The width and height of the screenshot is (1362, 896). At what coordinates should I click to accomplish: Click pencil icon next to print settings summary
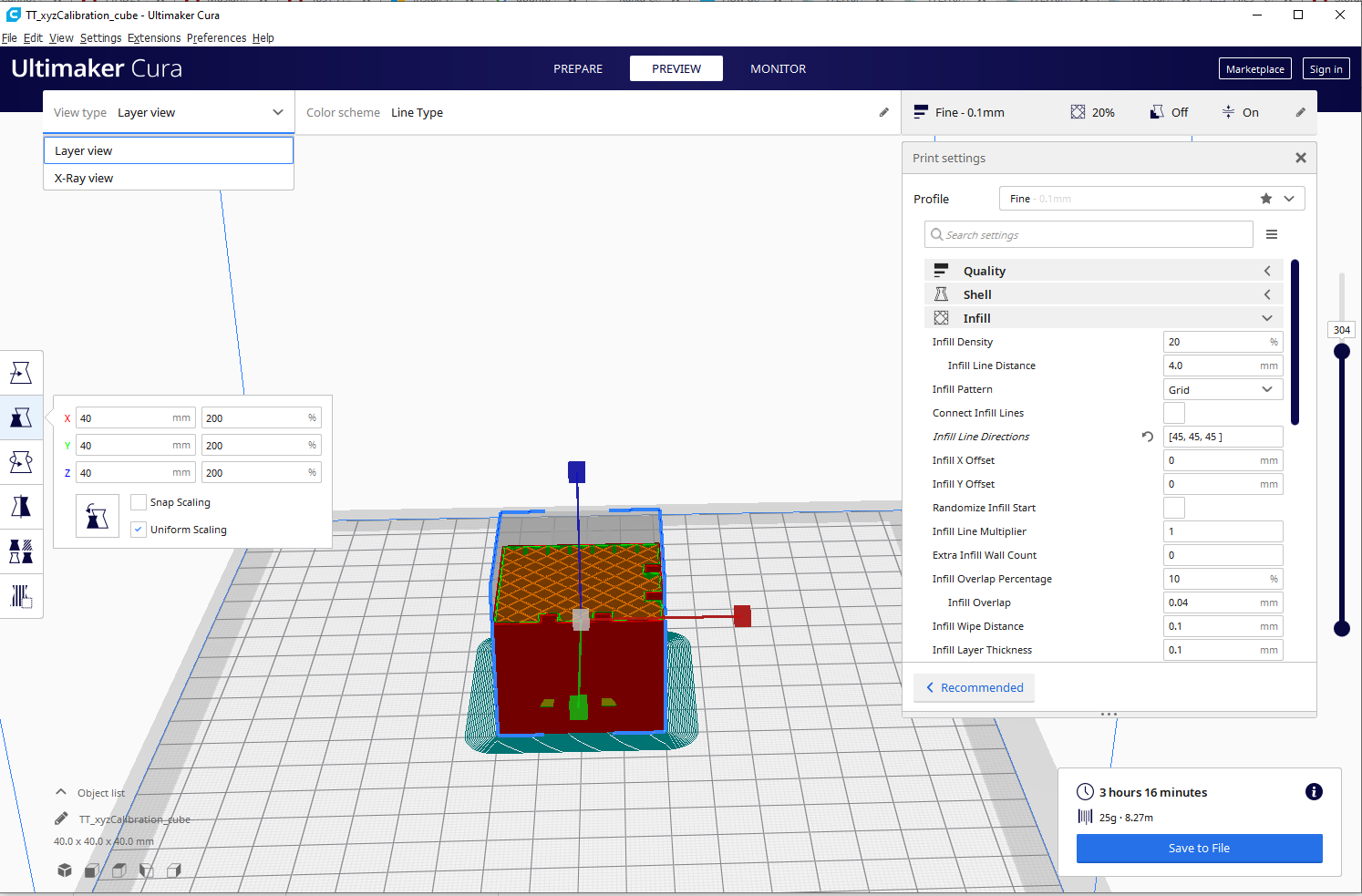point(1300,112)
